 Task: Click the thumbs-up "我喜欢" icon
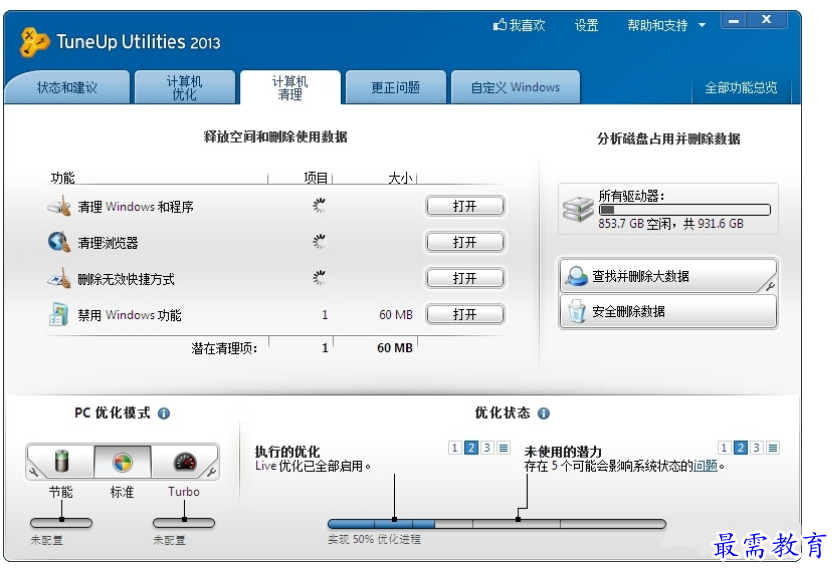click(x=500, y=24)
